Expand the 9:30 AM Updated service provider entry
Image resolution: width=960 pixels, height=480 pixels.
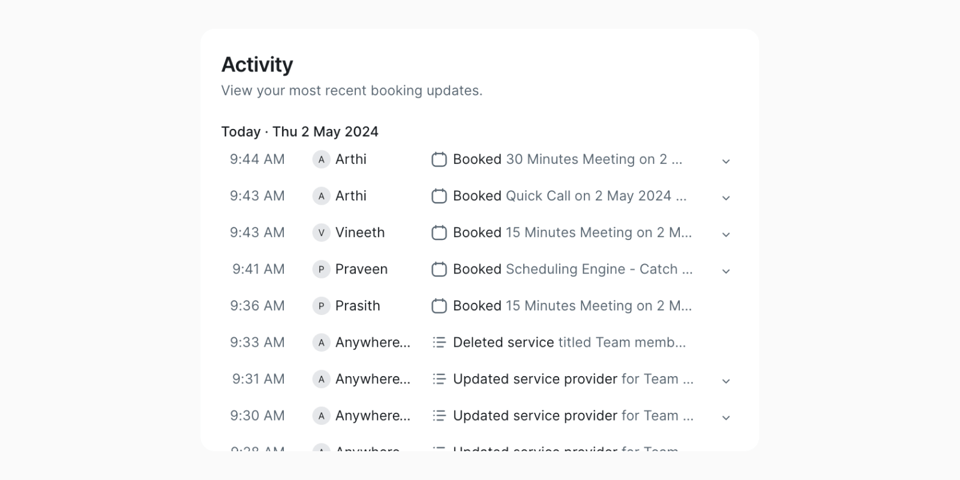pyautogui.click(x=726, y=418)
